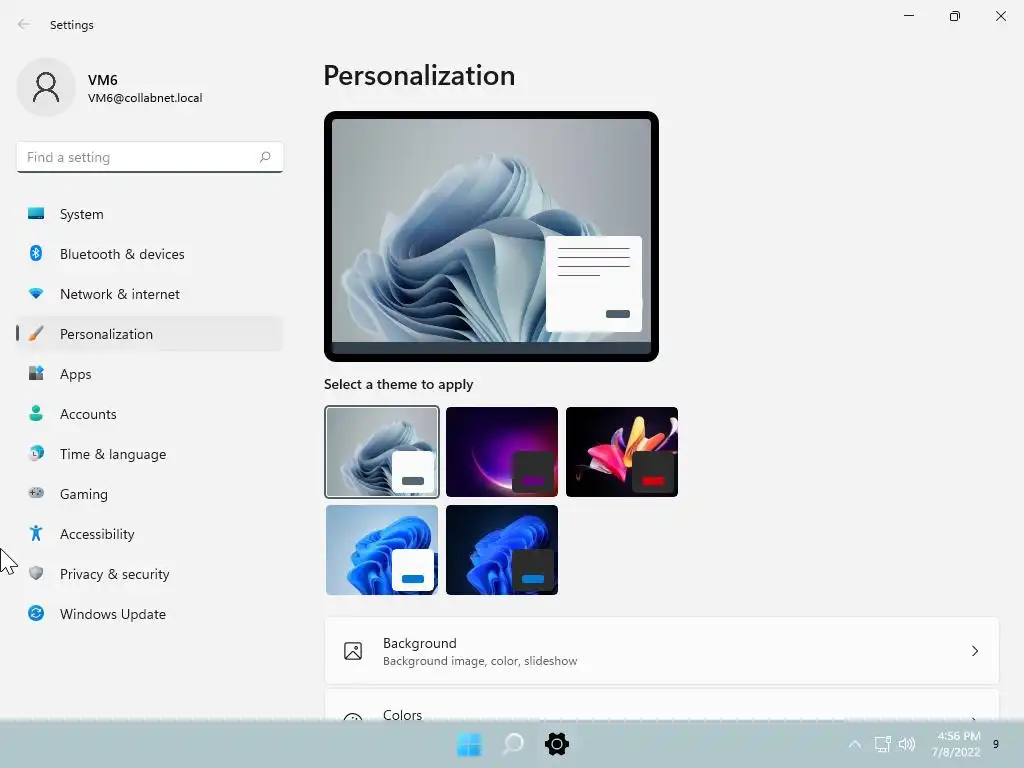The width and height of the screenshot is (1024, 768).
Task: Click the Network wifi icon in sidebar
Action: [36, 294]
